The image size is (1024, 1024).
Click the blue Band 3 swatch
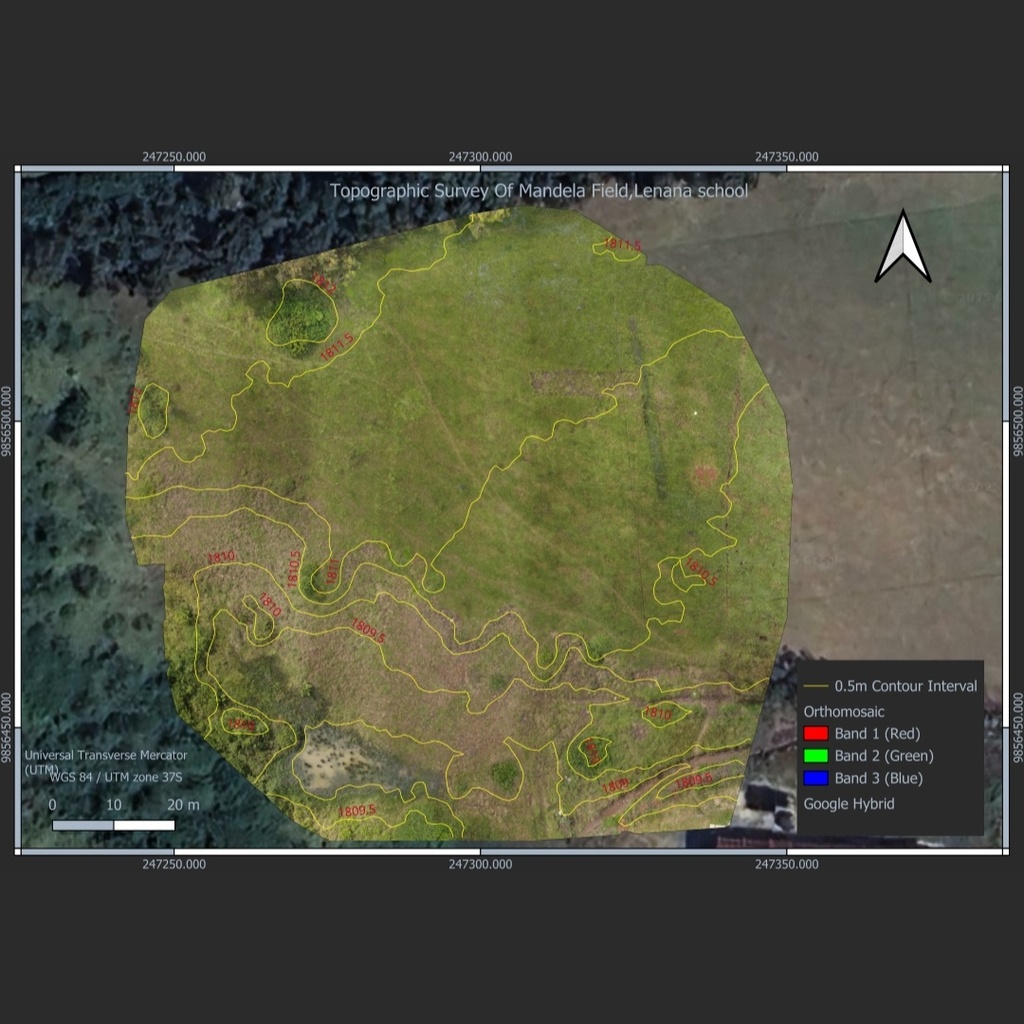[x=816, y=778]
